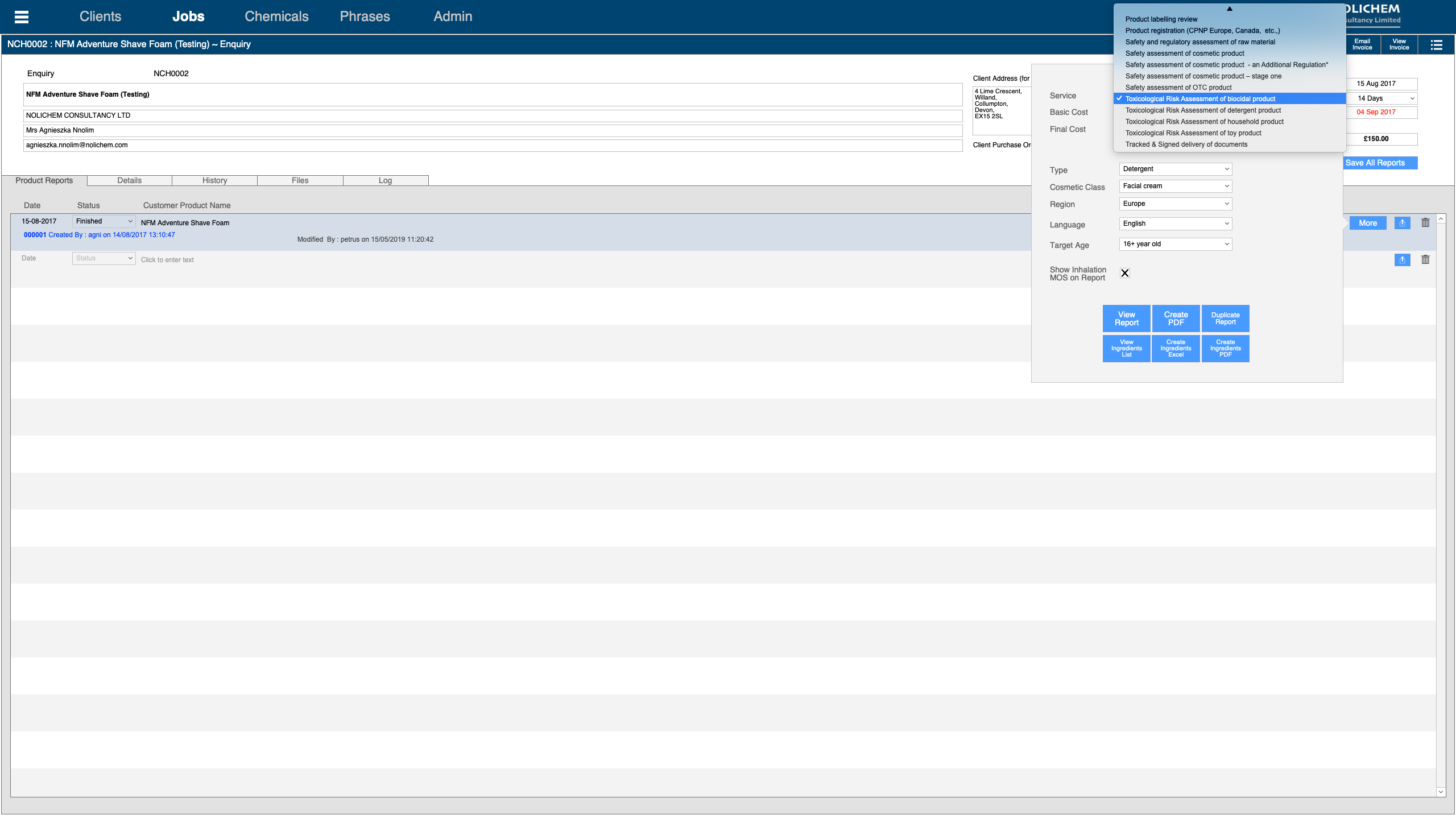The height and width of the screenshot is (819, 1456).
Task: Open the Type dropdown showing Detergent
Action: [x=1175, y=169]
